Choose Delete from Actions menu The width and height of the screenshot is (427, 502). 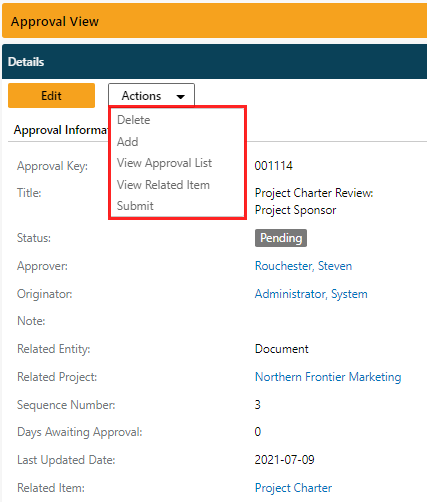coord(133,120)
